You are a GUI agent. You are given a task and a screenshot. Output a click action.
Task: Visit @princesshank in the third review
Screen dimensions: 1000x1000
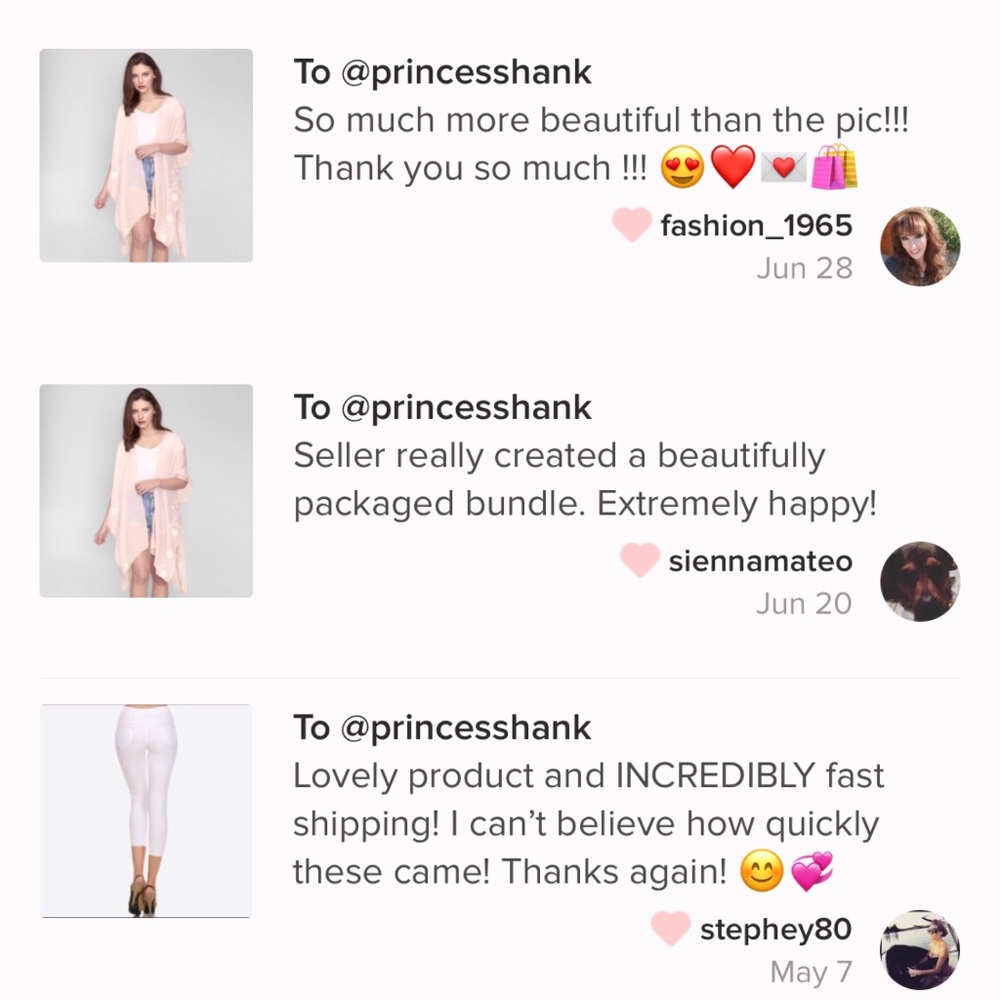[x=466, y=728]
